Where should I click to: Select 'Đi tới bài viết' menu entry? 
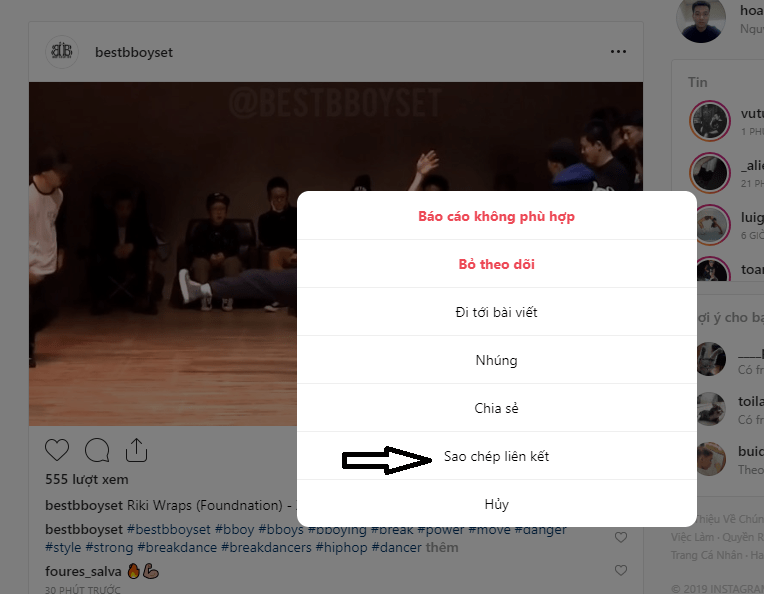click(497, 312)
